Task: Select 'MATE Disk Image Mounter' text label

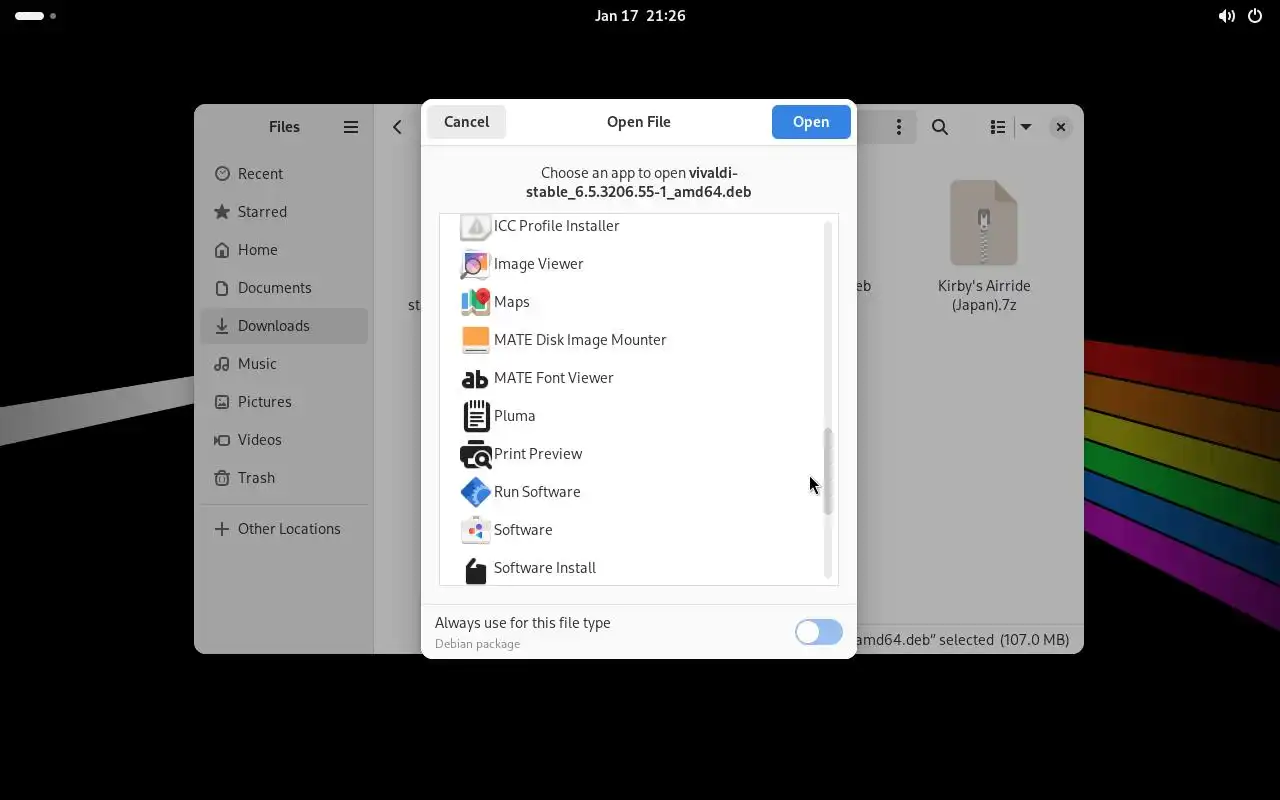Action: 580,340
